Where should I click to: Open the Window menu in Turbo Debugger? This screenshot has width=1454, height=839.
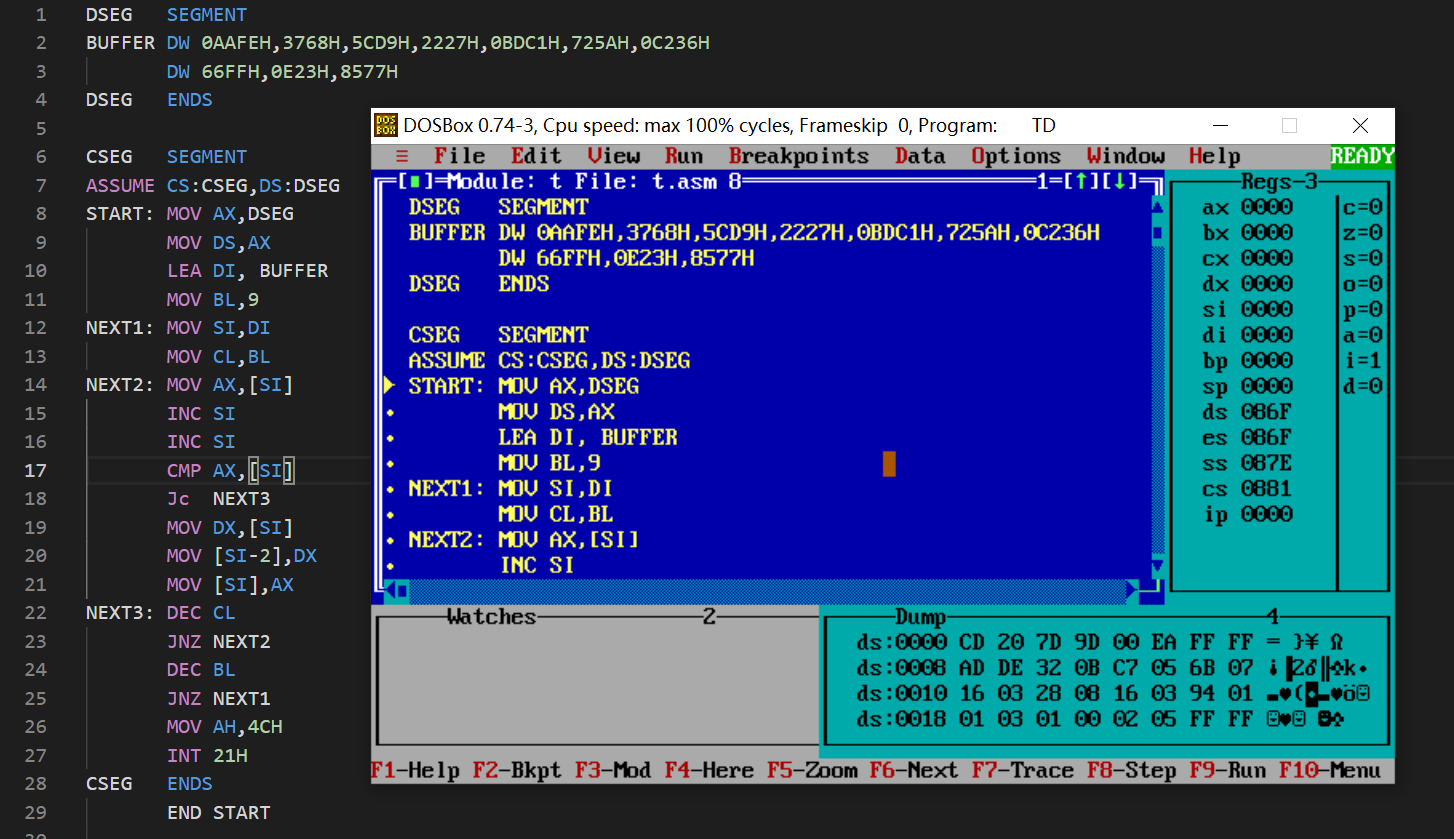point(1125,156)
